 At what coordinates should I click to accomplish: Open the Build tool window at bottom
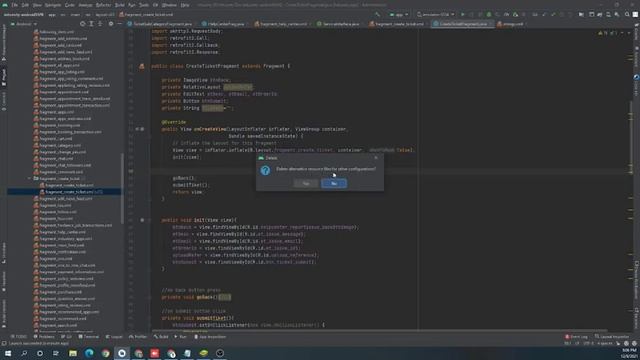pyautogui.click(x=161, y=337)
